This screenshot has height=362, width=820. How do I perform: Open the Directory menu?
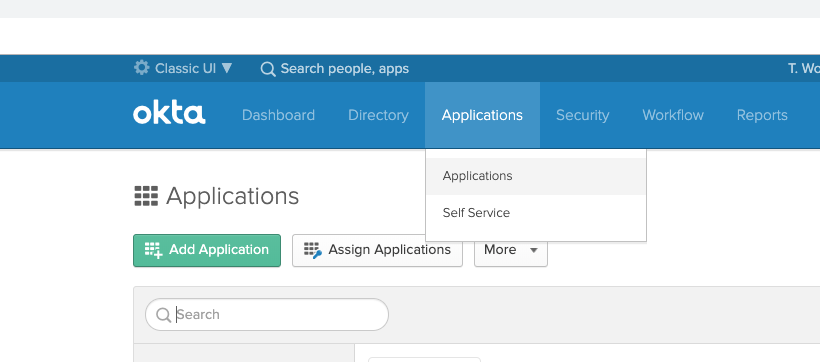click(378, 115)
